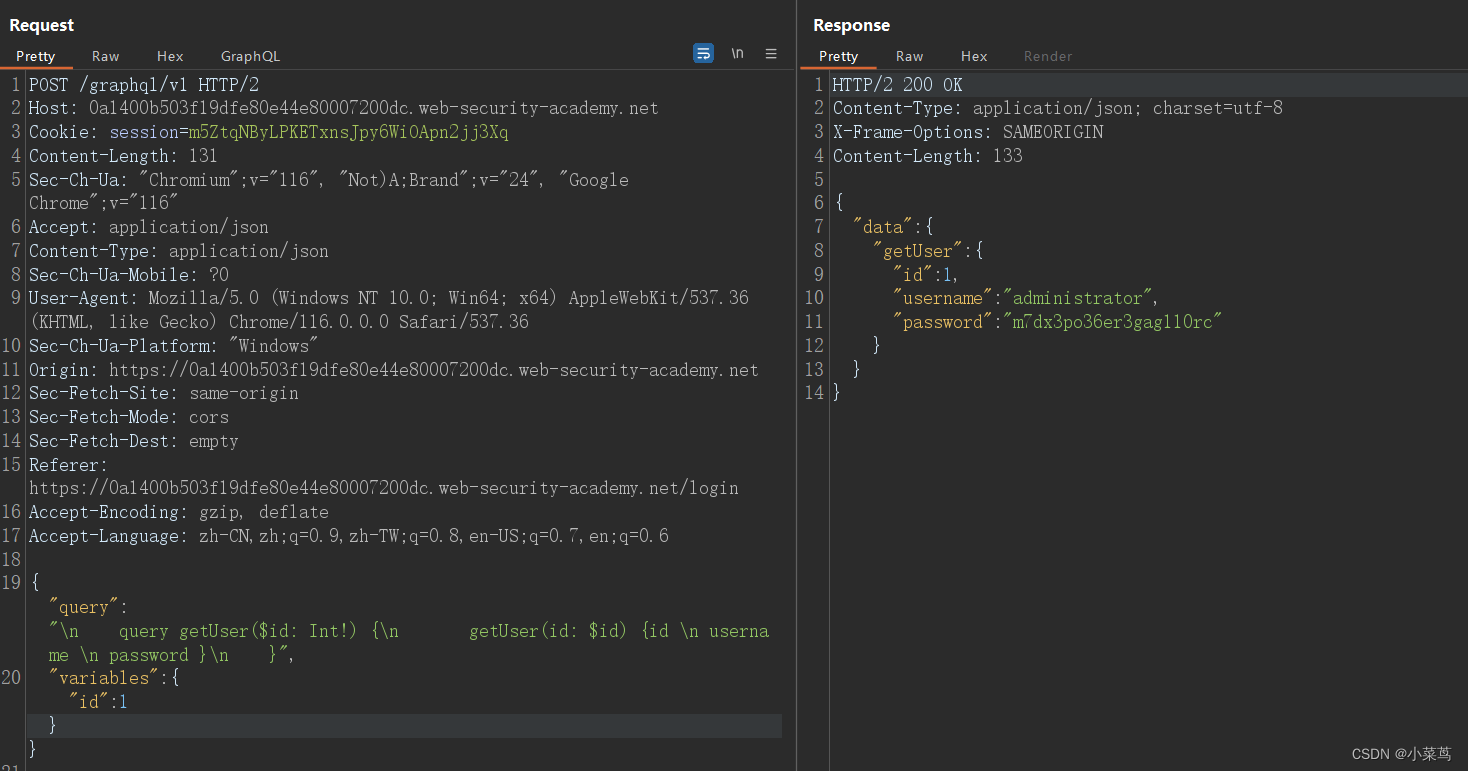The width and height of the screenshot is (1468, 771).
Task: Click the "getUser" key in response JSON
Action: pos(918,251)
